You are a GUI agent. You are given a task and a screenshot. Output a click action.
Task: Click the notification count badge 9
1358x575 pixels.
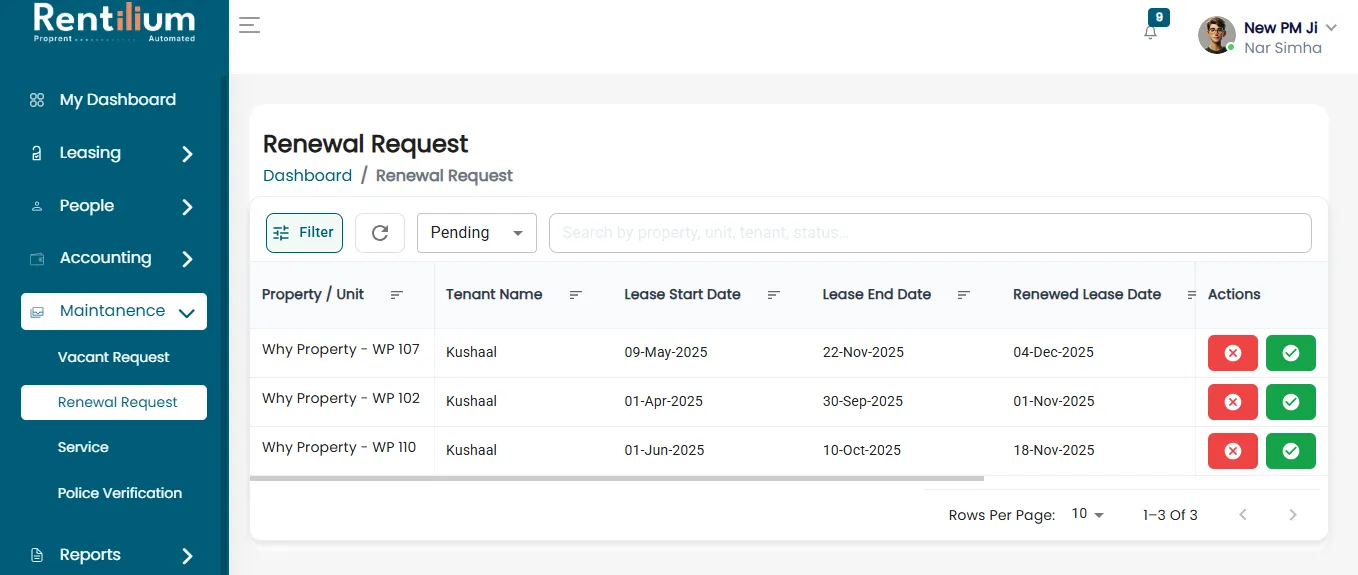pos(1159,17)
